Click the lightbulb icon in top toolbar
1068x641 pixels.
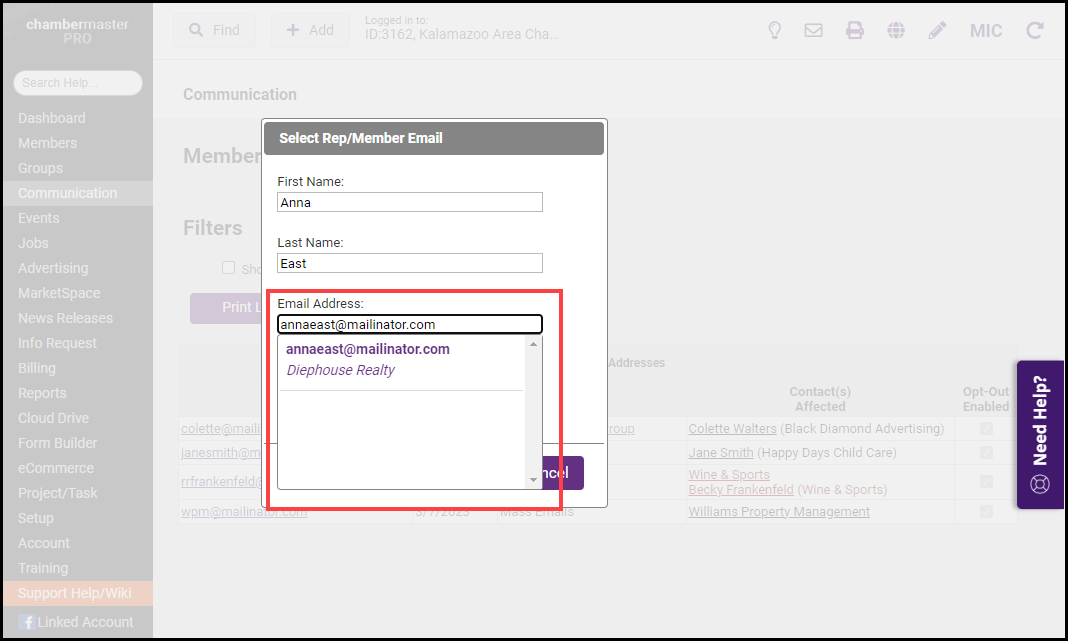tap(774, 30)
